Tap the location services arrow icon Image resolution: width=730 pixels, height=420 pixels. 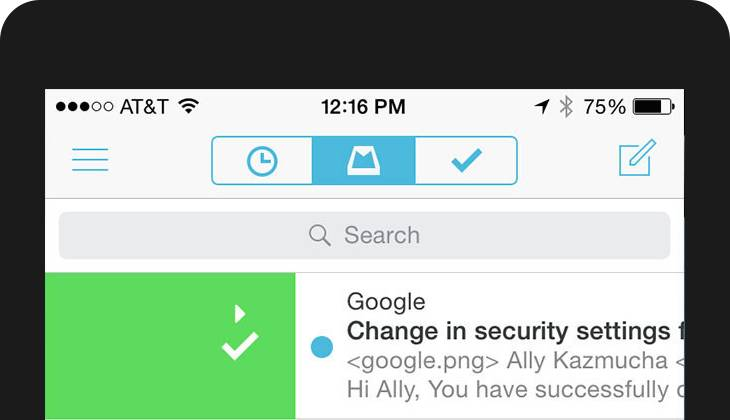pos(541,107)
